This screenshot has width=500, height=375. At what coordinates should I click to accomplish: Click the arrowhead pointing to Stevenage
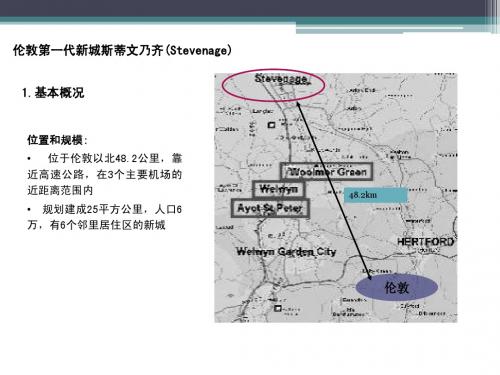299,105
